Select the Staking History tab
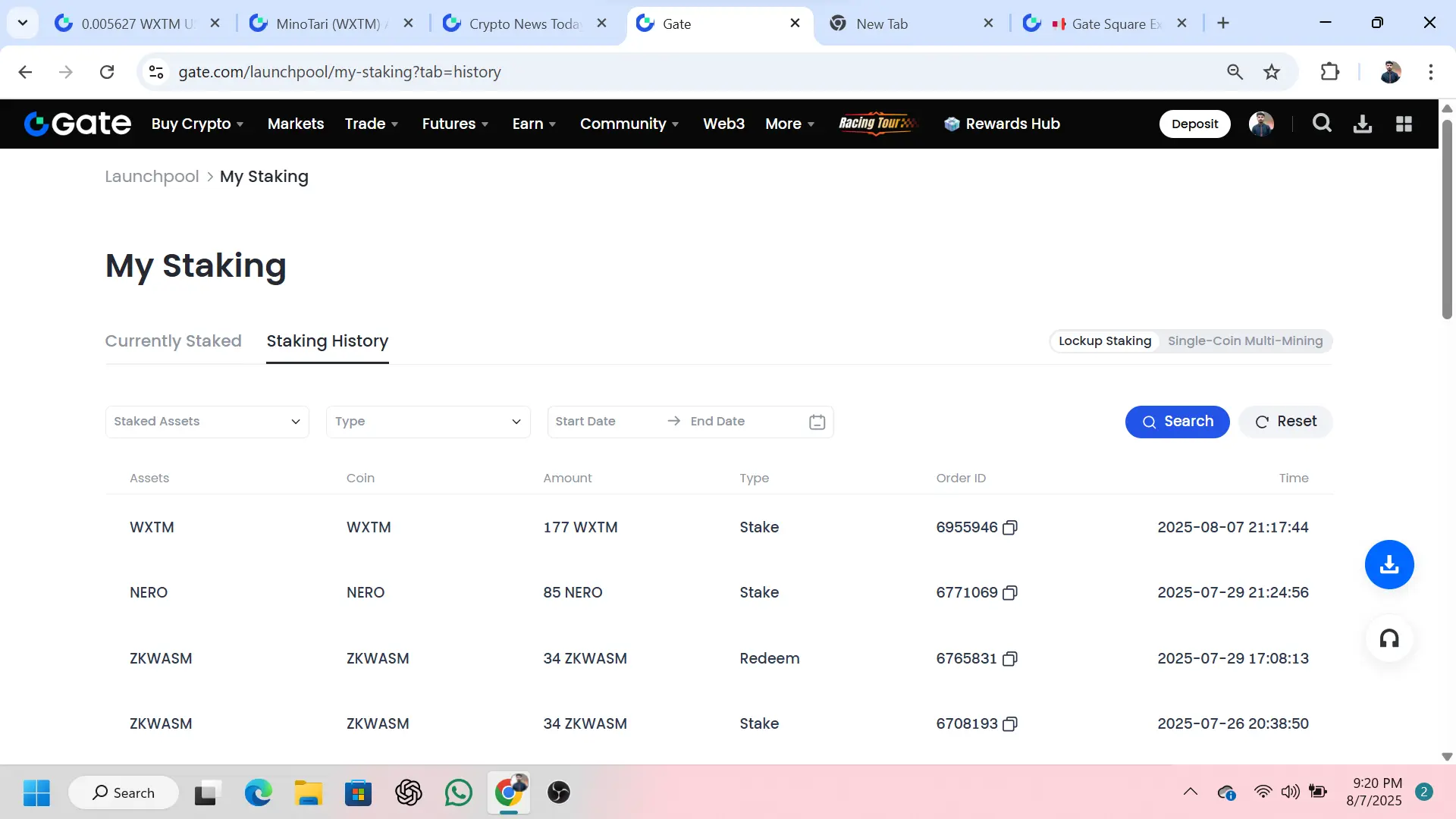1456x819 pixels. pos(327,341)
